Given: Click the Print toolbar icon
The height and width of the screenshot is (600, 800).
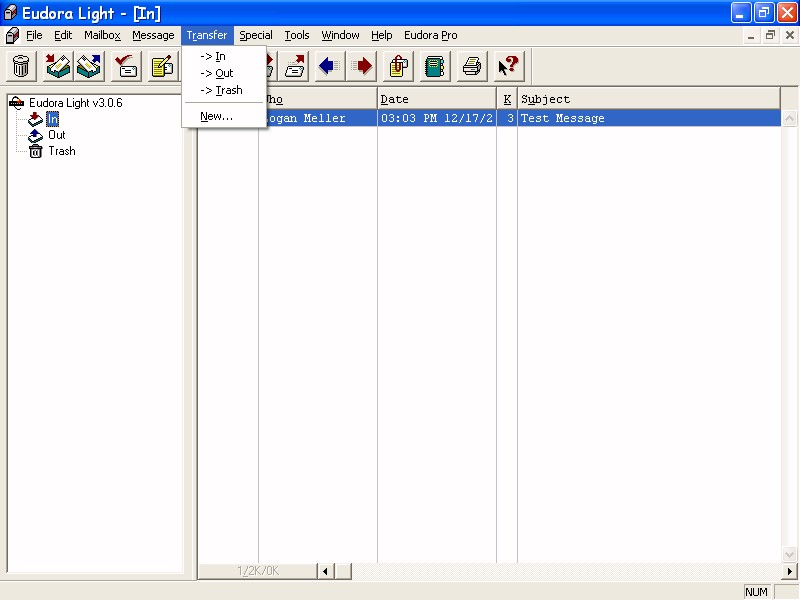Looking at the screenshot, I should pyautogui.click(x=472, y=66).
